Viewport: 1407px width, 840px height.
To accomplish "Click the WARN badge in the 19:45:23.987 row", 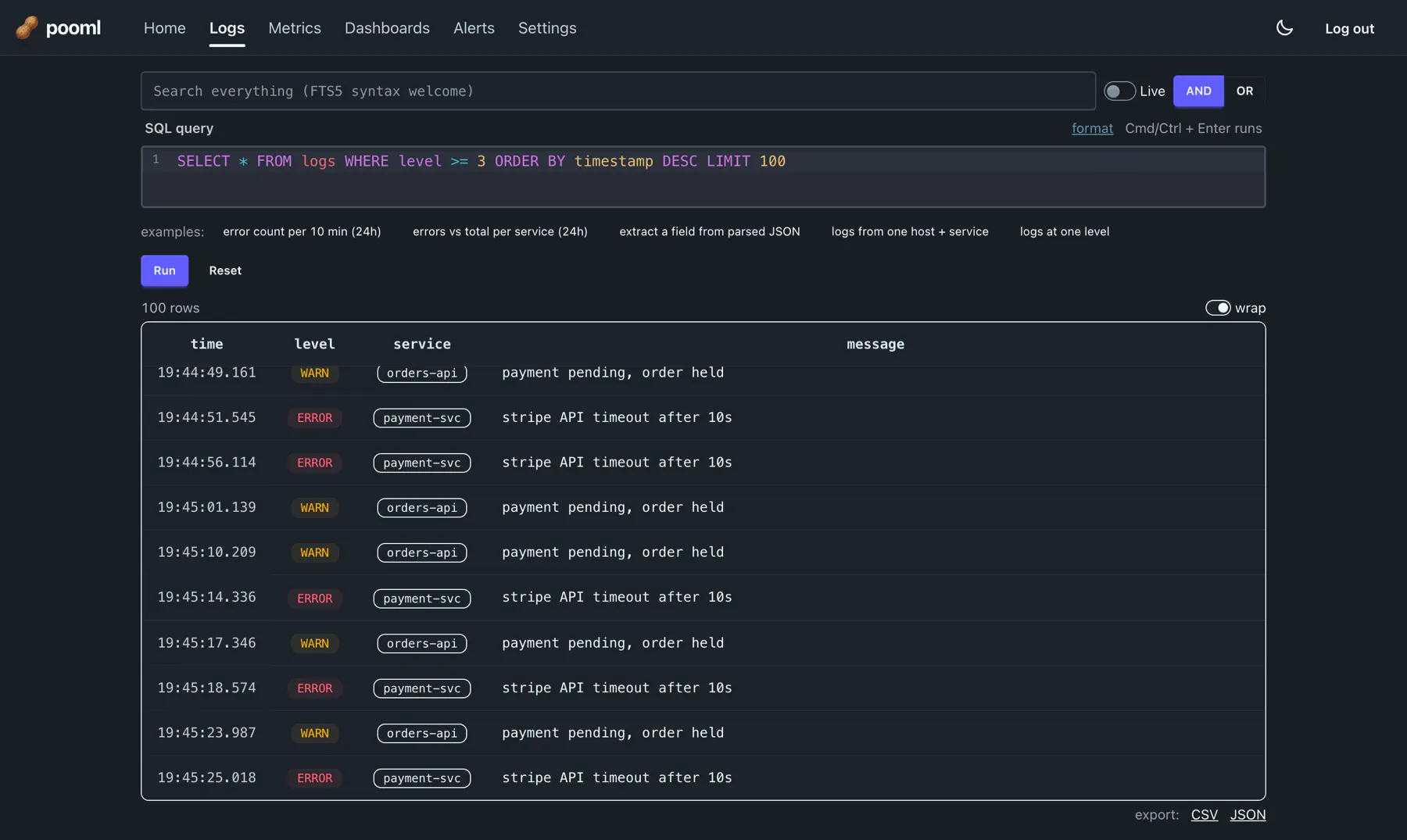I will coord(314,734).
